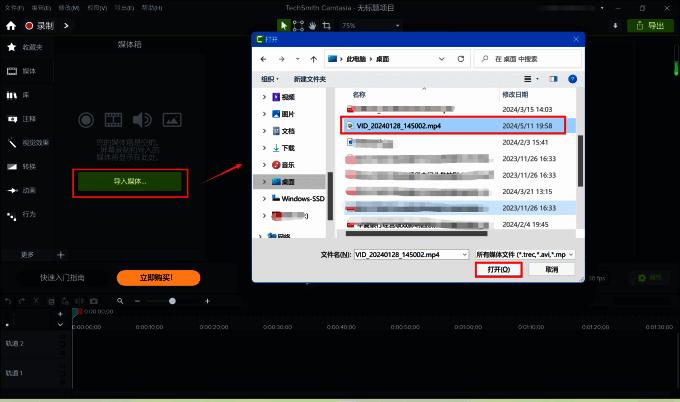Open the 转场 transitions panel
680x402 pixels.
tap(25, 167)
